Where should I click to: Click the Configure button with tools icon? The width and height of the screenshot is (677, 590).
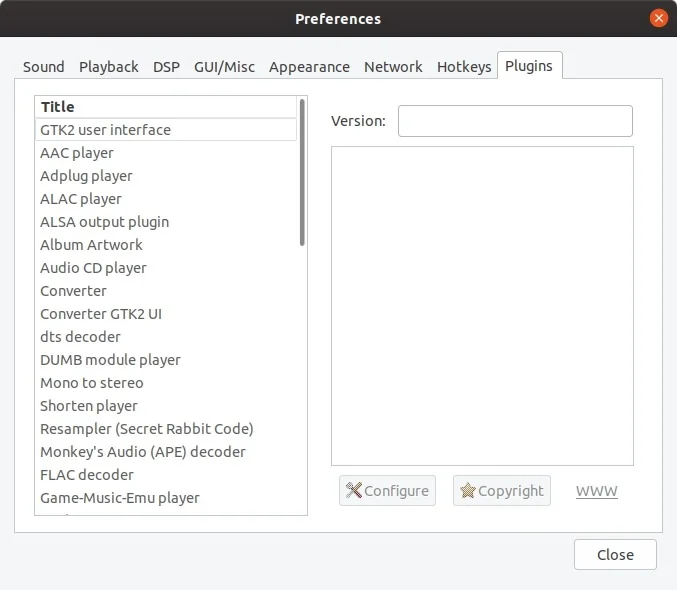(x=387, y=491)
